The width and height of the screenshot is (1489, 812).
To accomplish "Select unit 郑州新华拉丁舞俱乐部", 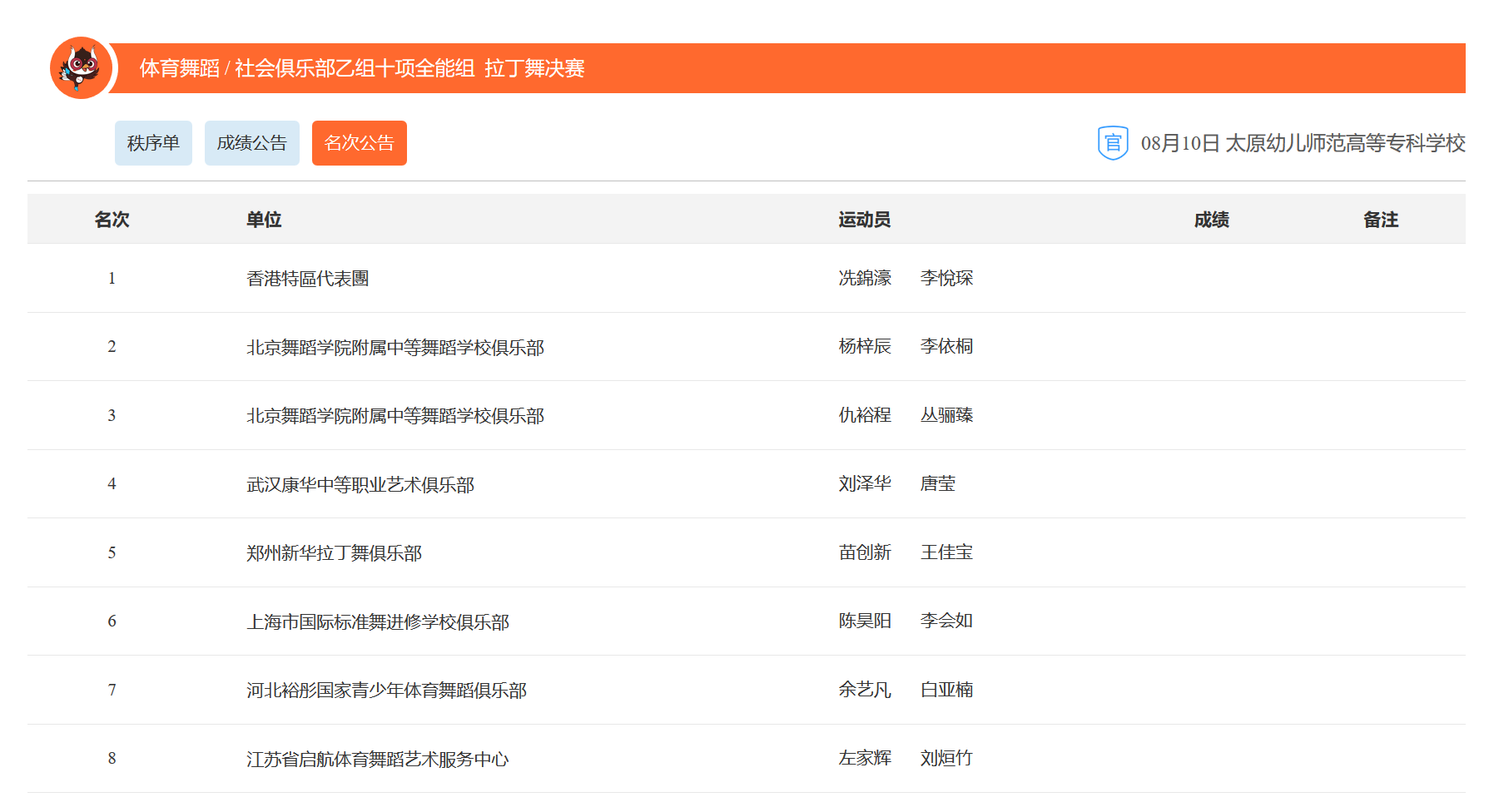I will (x=335, y=553).
